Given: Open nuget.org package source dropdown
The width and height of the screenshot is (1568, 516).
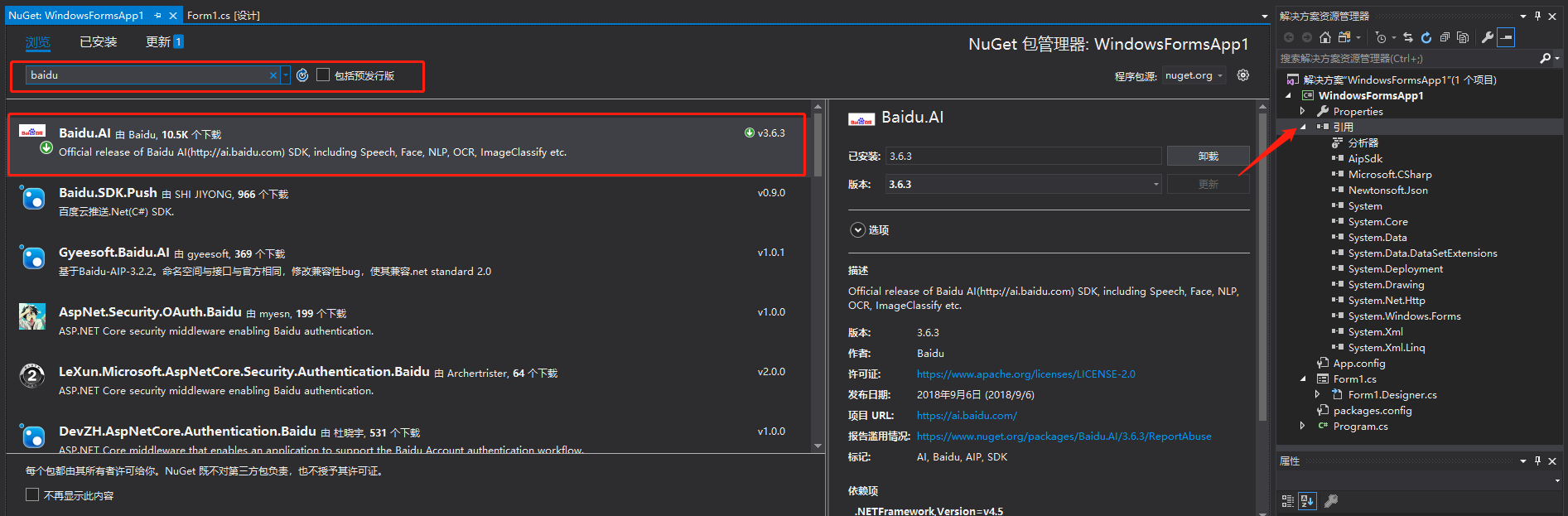Looking at the screenshot, I should point(1194,75).
